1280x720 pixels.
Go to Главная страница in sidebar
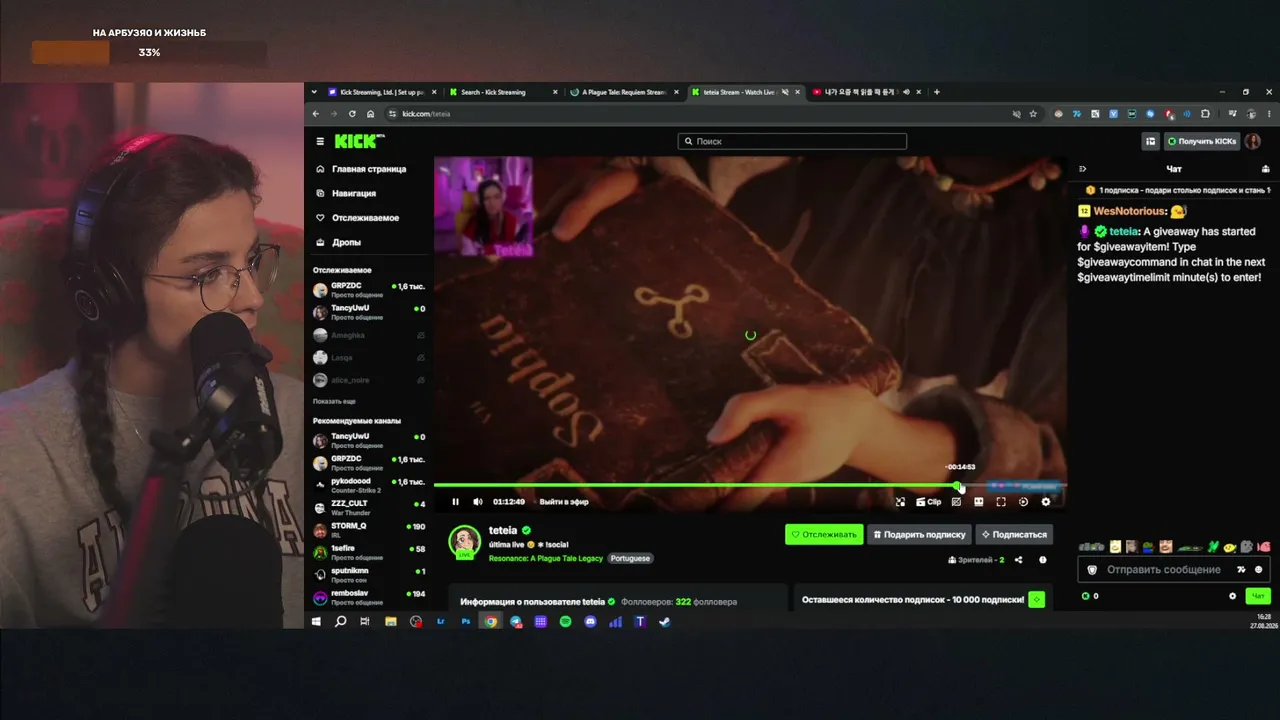(x=368, y=169)
